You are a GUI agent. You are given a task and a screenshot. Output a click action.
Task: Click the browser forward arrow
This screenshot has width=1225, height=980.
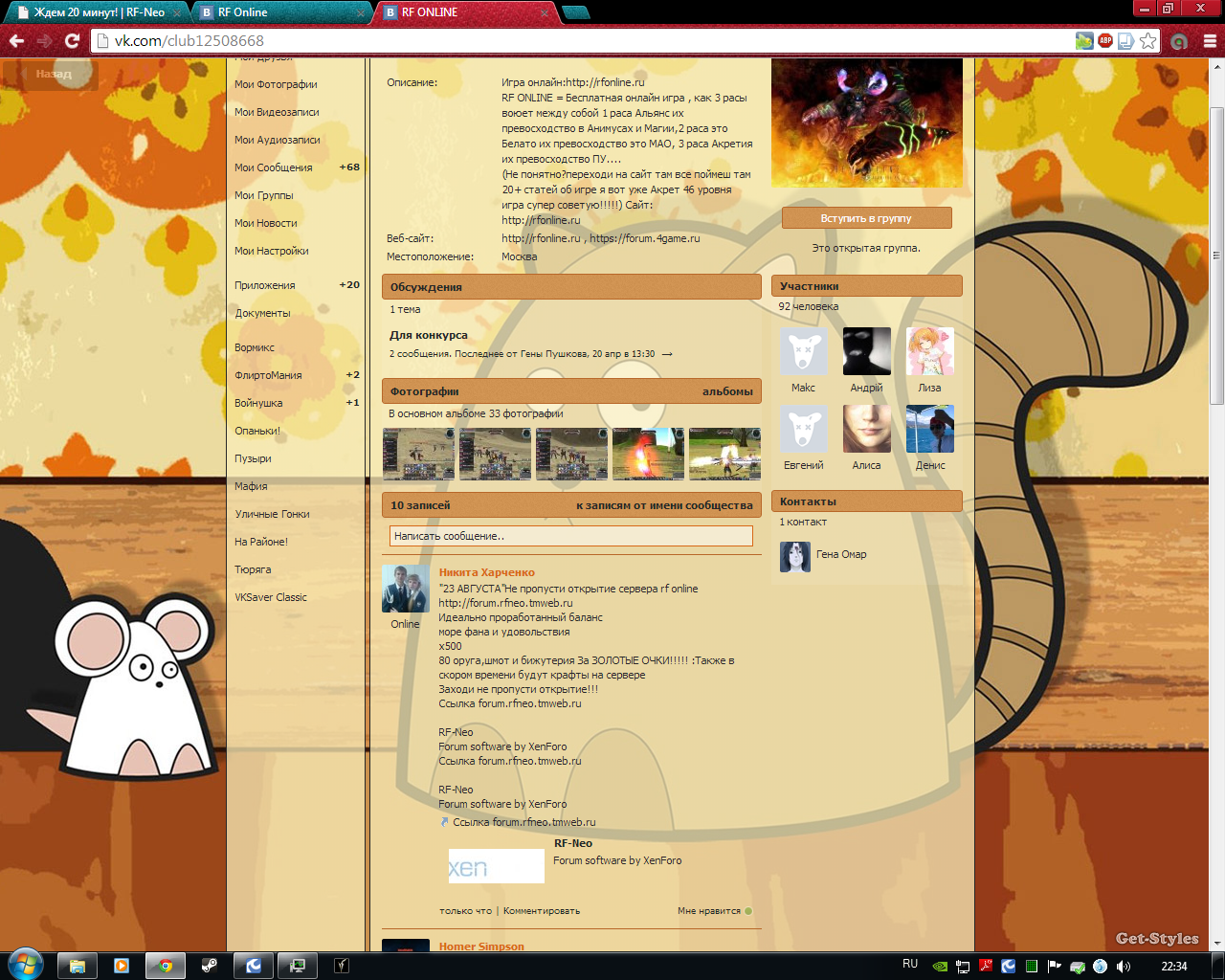(x=44, y=41)
